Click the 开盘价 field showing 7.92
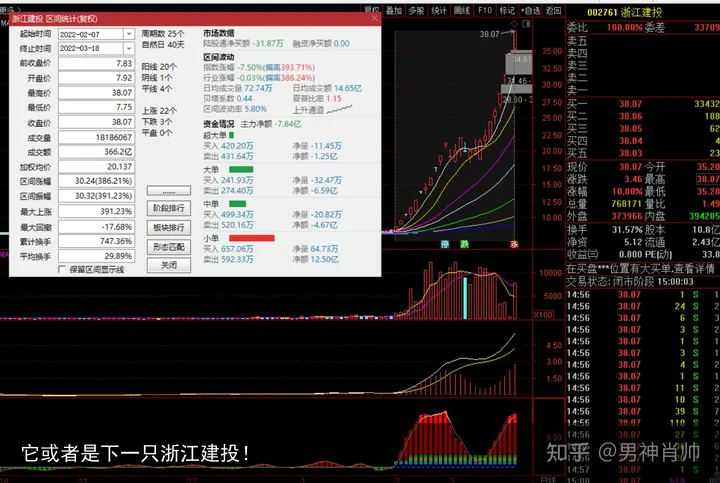Viewport: 720px width, 483px height. click(x=96, y=78)
